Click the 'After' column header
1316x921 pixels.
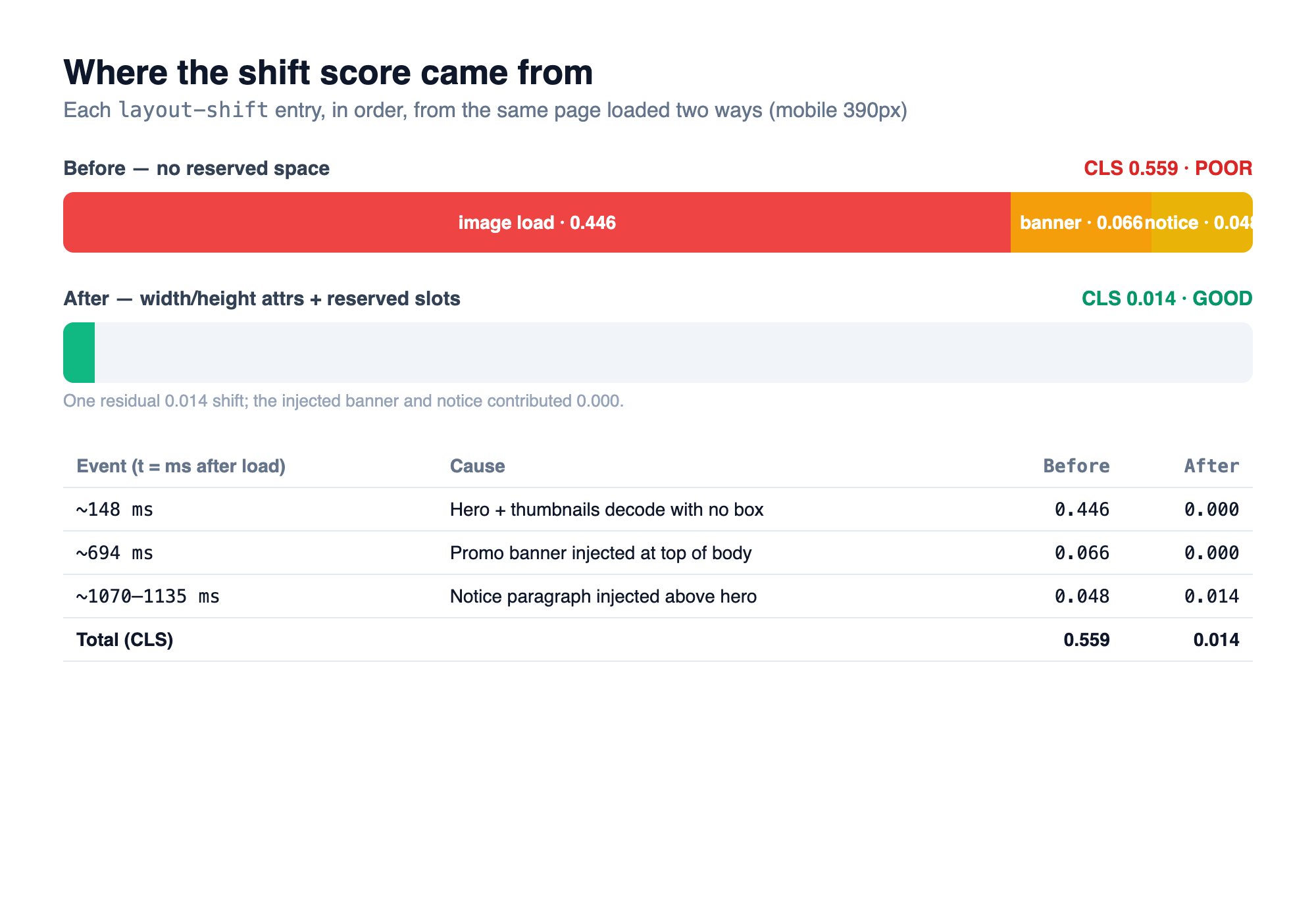1211,466
